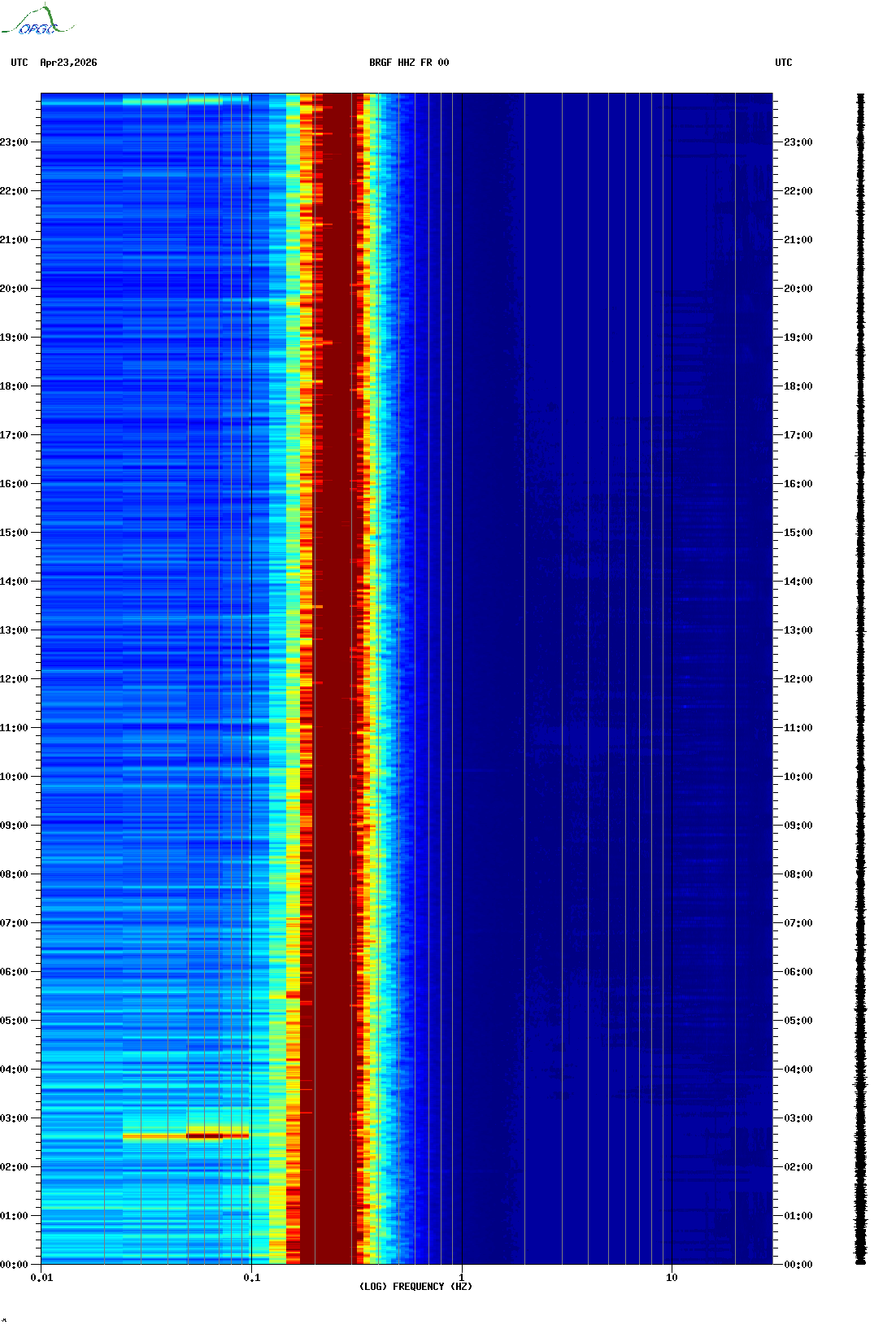Click 05:00 on the right time axis
This screenshot has height=1329, width=896.
coord(798,1021)
